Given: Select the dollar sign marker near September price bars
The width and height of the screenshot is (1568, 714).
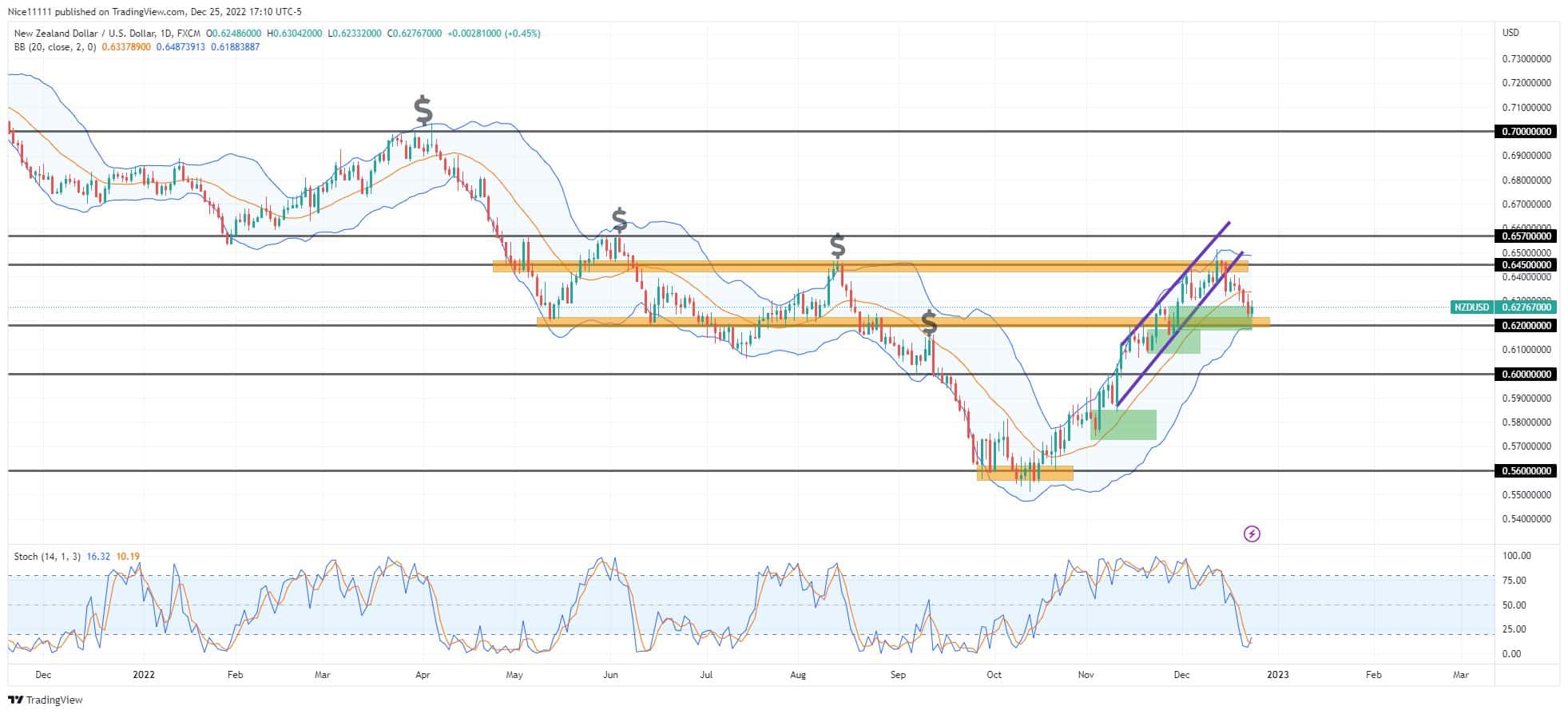Looking at the screenshot, I should coord(928,323).
